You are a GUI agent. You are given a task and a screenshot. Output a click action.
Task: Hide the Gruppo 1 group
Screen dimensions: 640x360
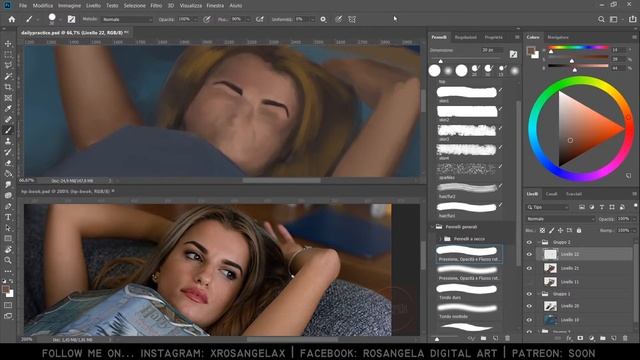coord(529,294)
